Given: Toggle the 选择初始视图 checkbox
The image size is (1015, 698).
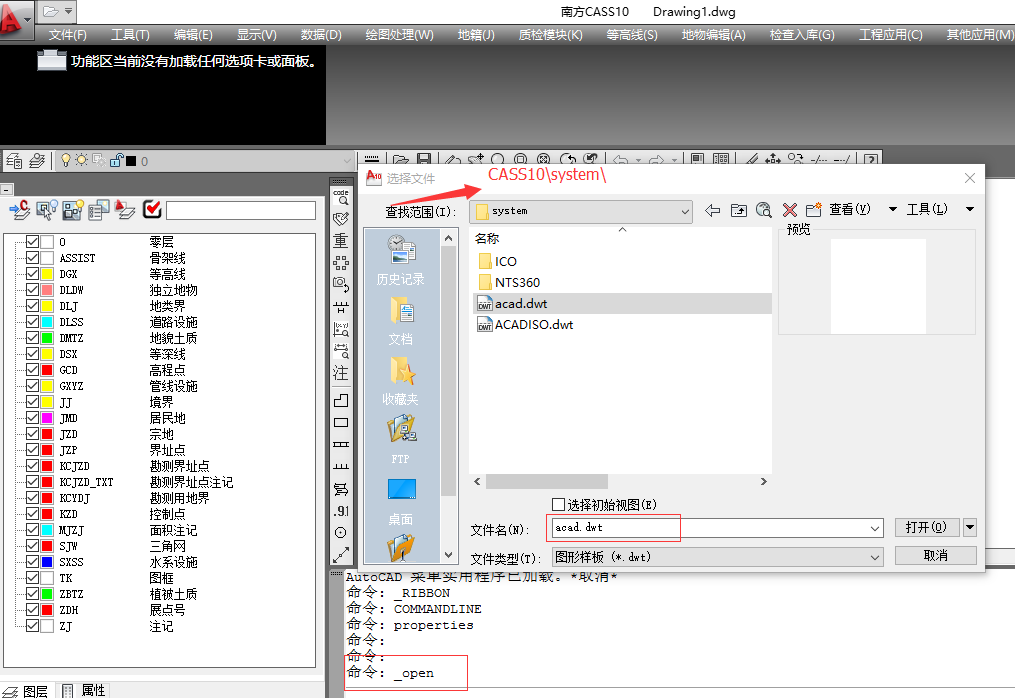Looking at the screenshot, I should pos(558,504).
